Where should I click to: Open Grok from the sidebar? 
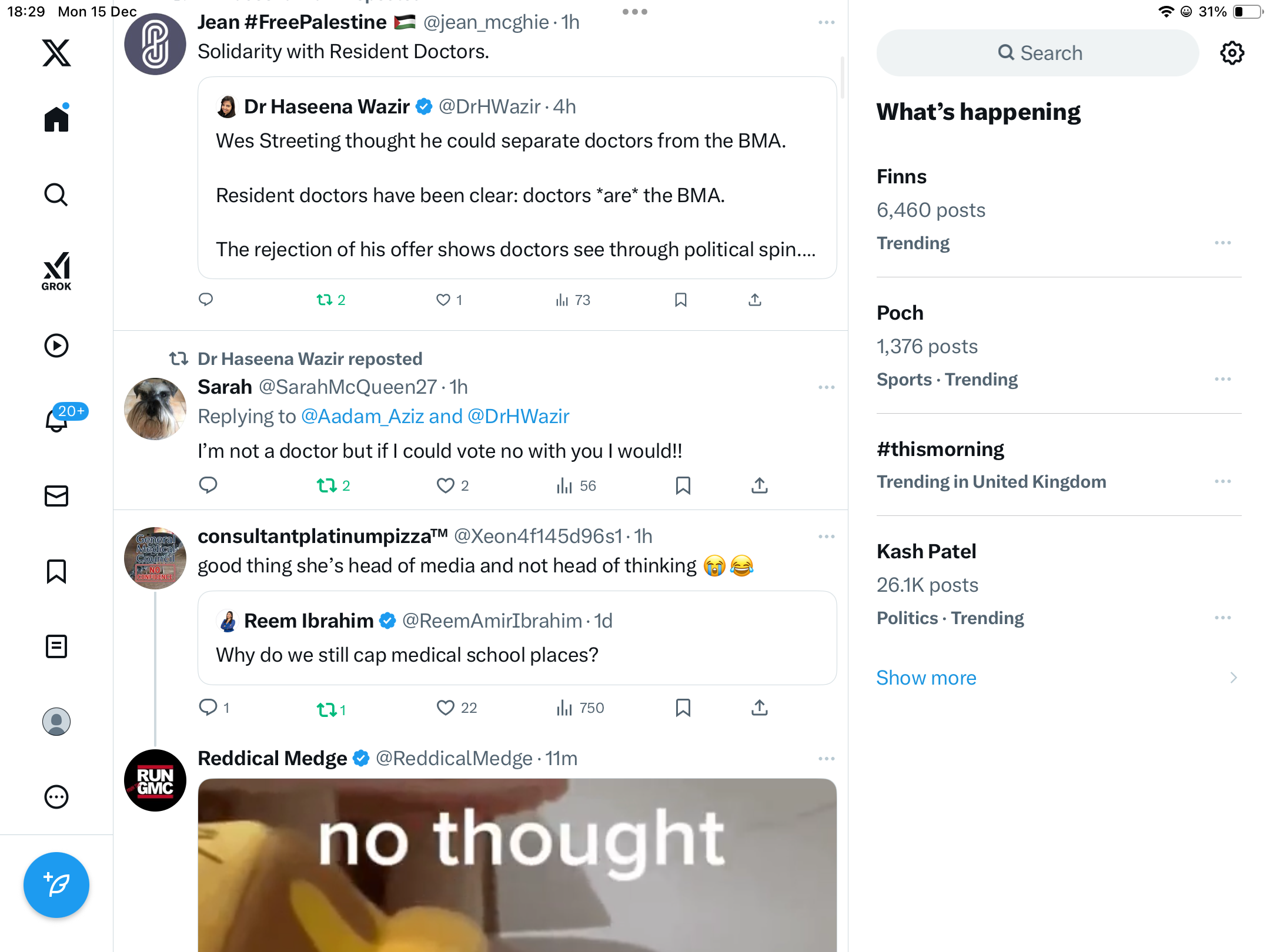point(56,271)
